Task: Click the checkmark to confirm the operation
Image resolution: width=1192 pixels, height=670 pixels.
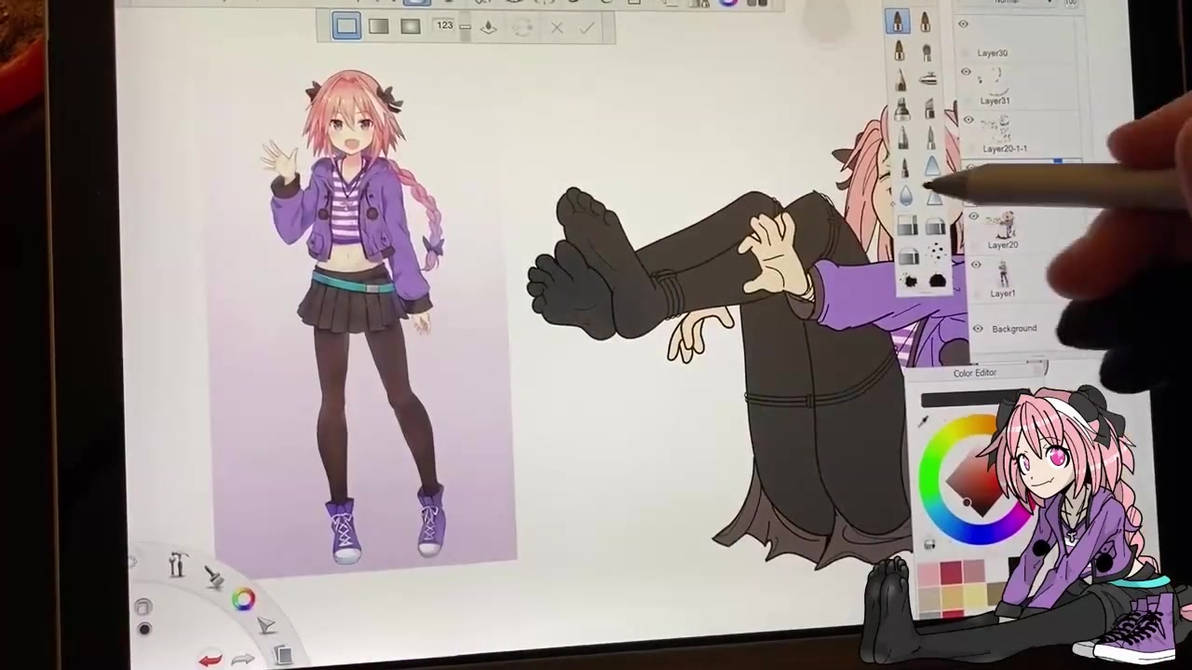Action: click(x=586, y=28)
